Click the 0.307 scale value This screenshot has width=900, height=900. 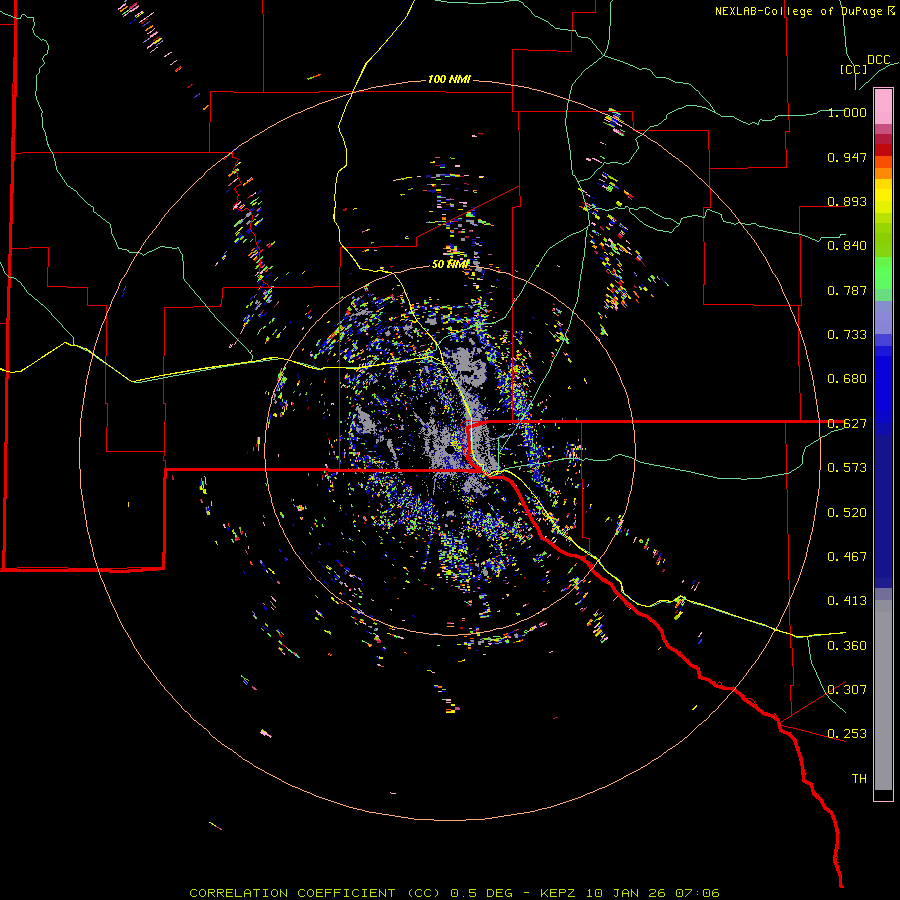point(847,690)
